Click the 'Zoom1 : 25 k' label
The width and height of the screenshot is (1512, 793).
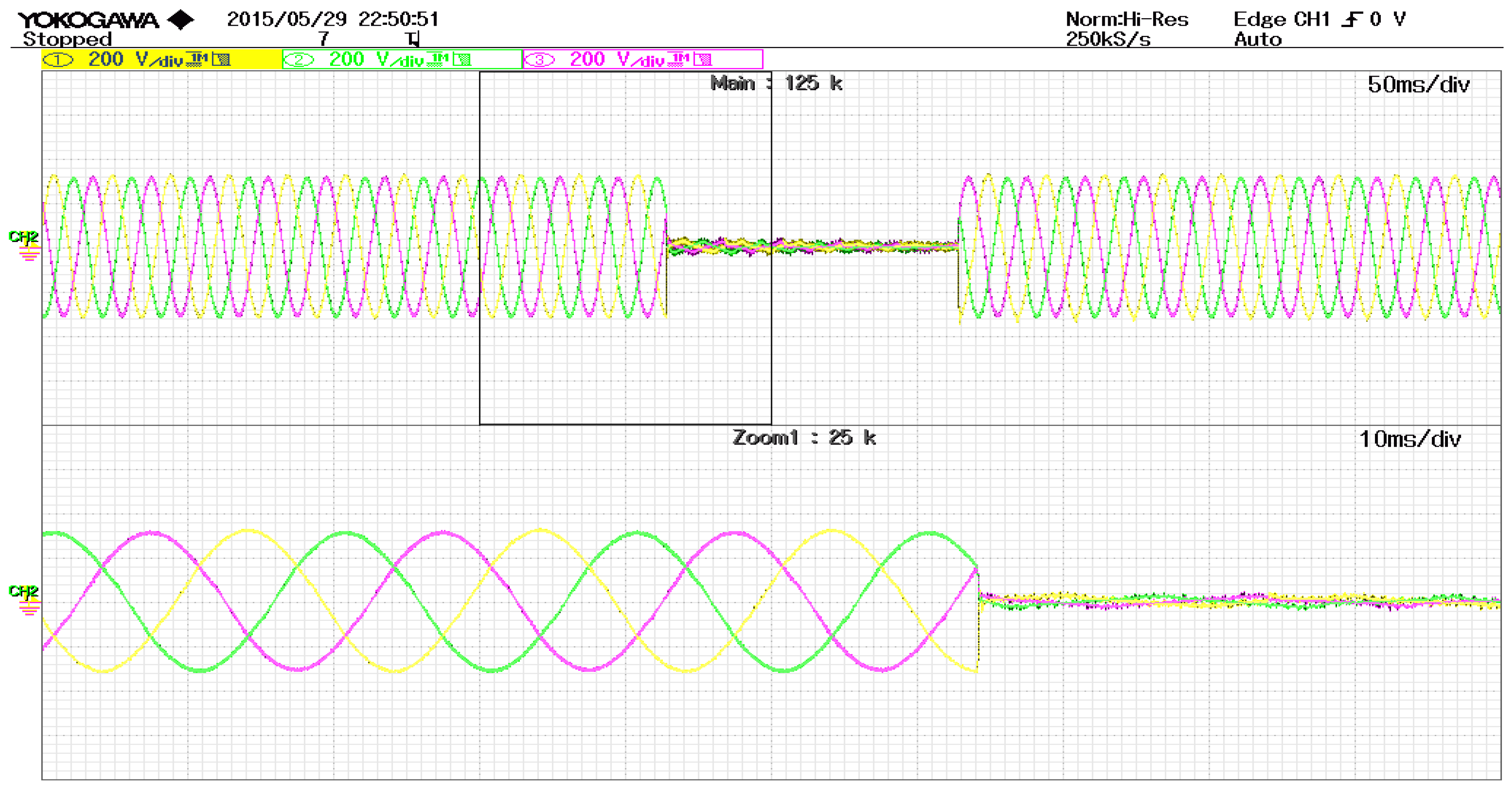(x=804, y=437)
